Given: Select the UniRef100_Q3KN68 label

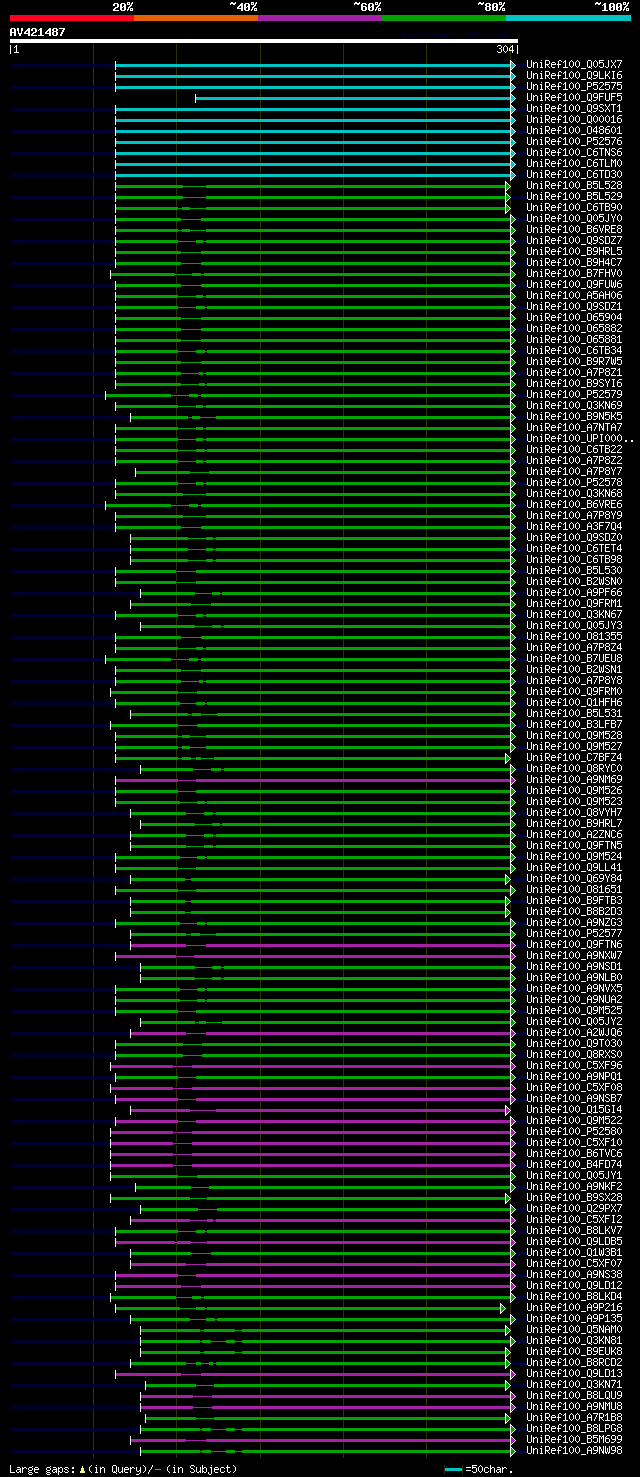Looking at the screenshot, I should (x=574, y=494).
